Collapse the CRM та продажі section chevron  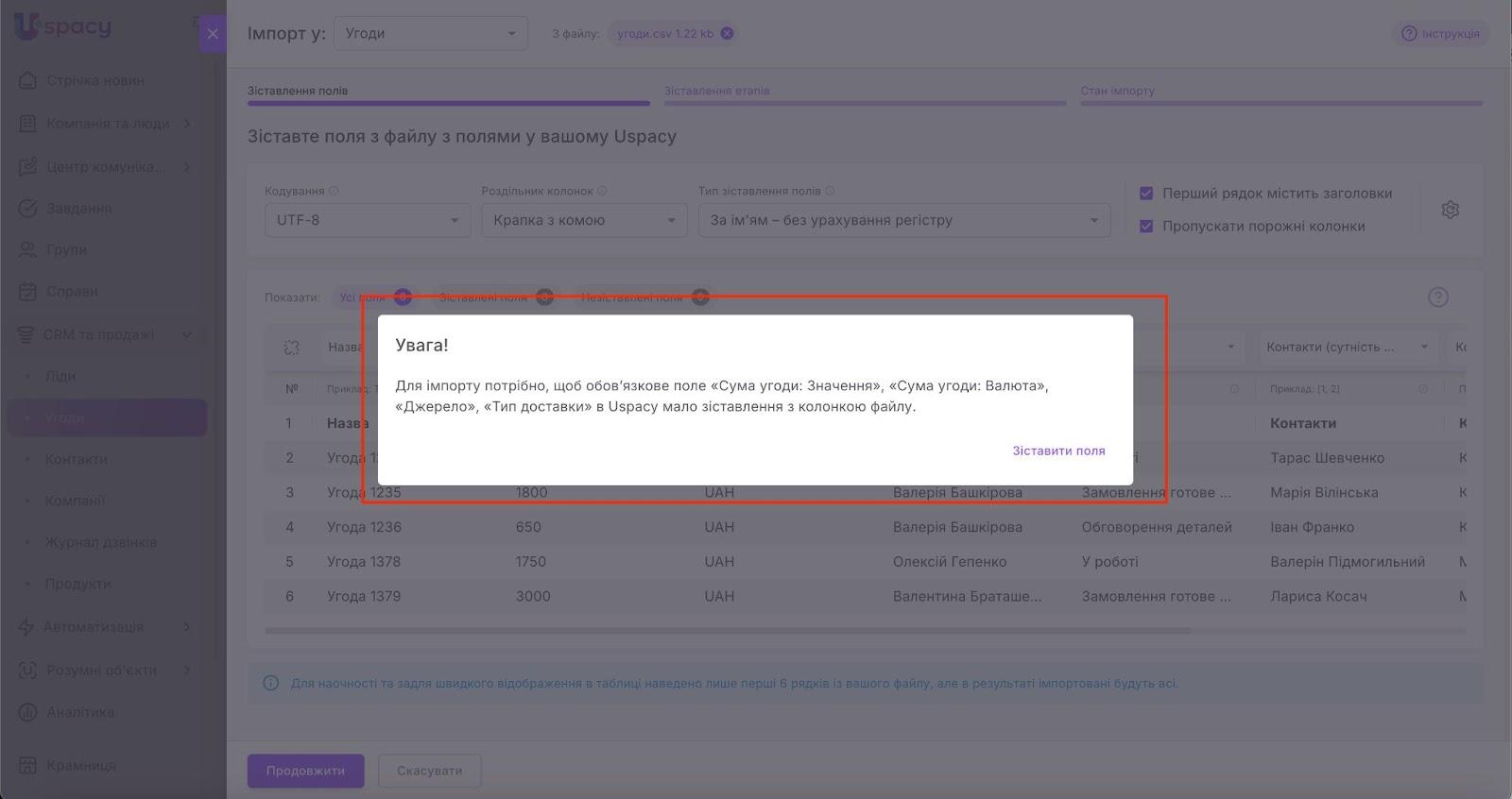click(x=187, y=335)
